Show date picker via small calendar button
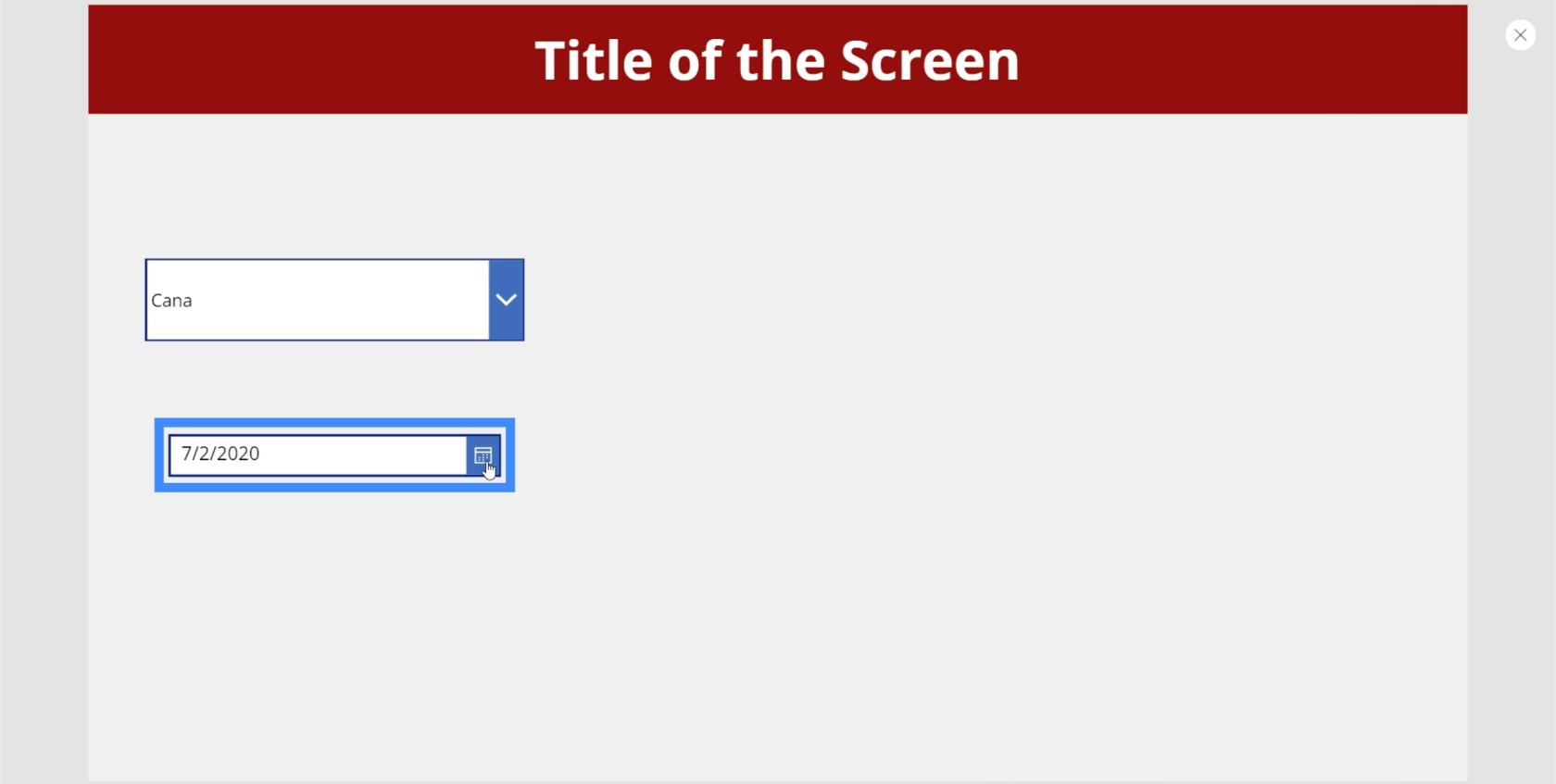Screen dimensions: 1556x784 (x=483, y=455)
